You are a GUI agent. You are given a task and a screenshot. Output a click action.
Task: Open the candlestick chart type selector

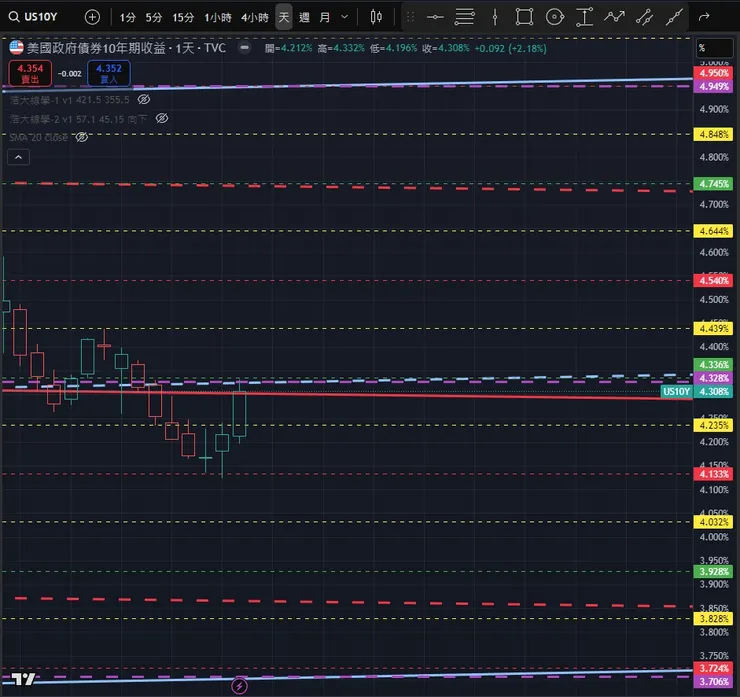[376, 17]
